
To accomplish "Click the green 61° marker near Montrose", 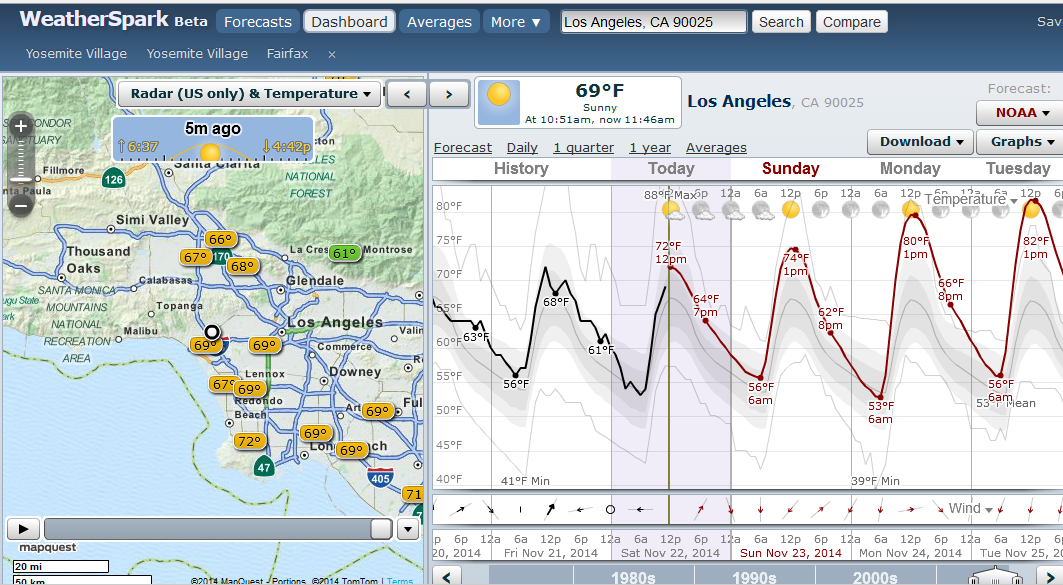I will (344, 254).
